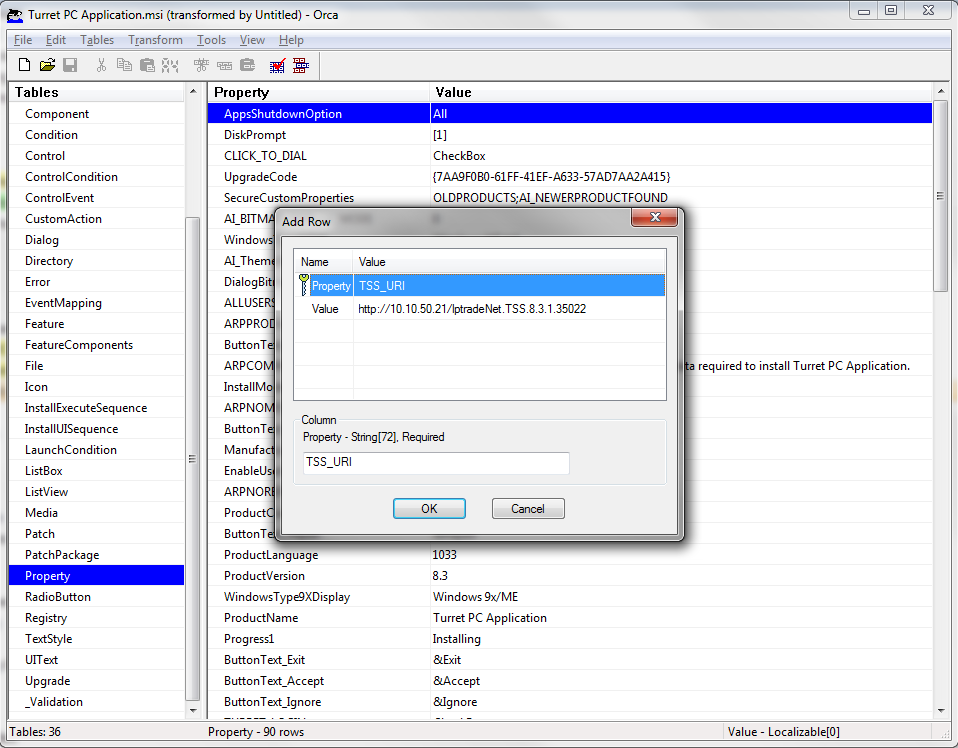Open the Tables menu

(97, 40)
